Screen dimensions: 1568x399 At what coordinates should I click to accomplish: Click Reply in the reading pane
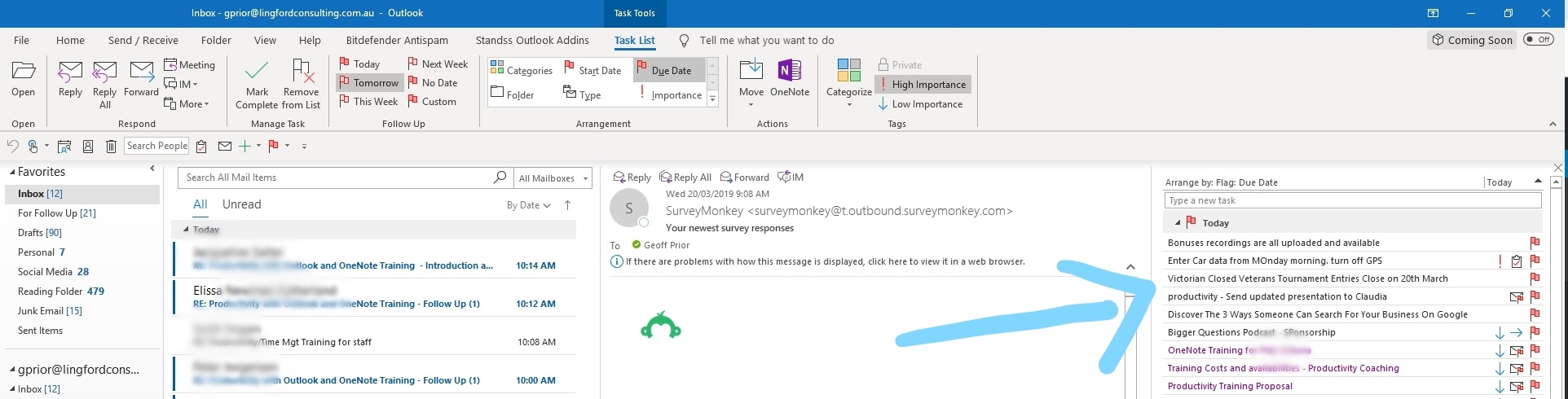tap(632, 177)
